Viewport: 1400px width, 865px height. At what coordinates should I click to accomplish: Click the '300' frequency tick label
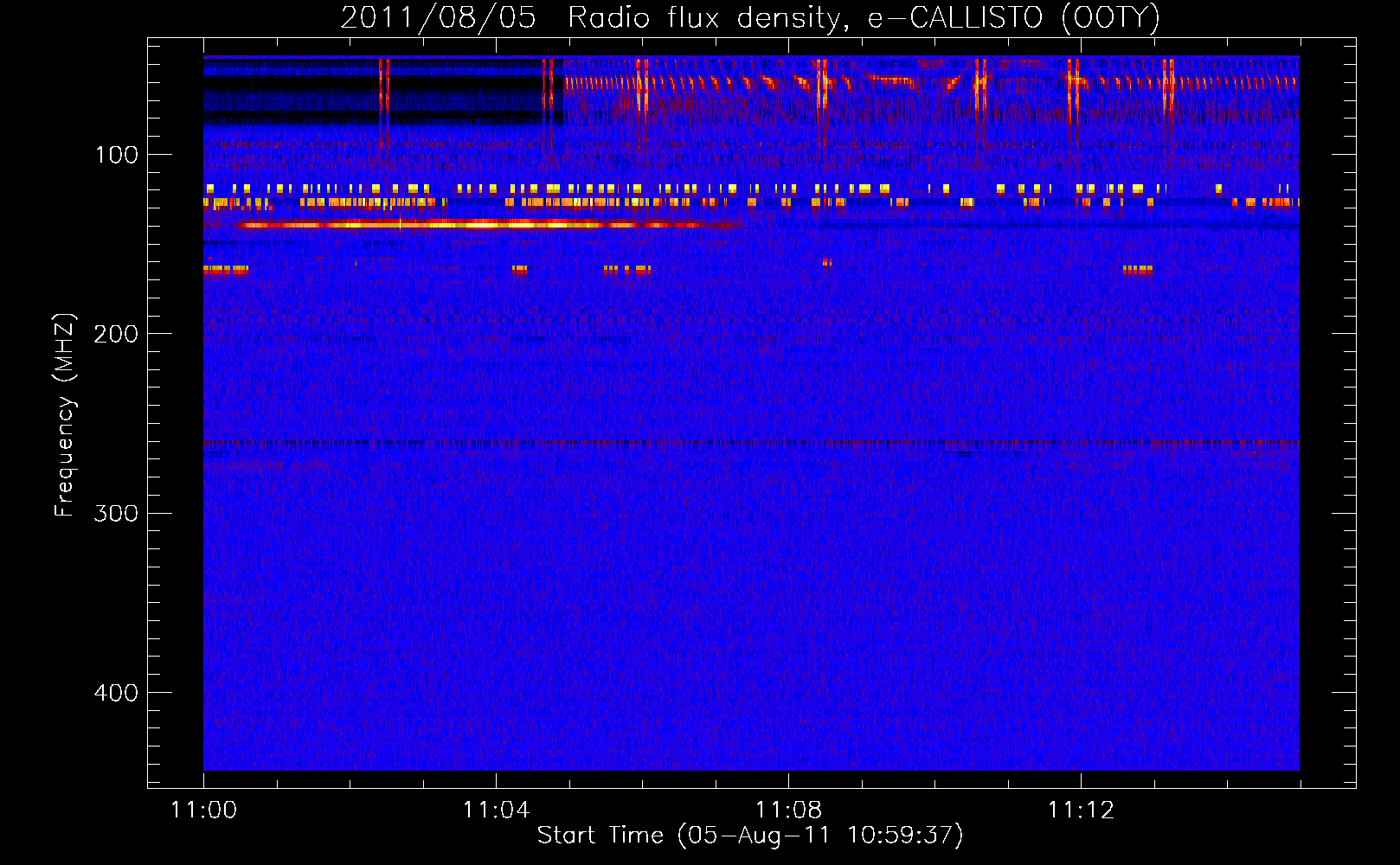tap(116, 513)
